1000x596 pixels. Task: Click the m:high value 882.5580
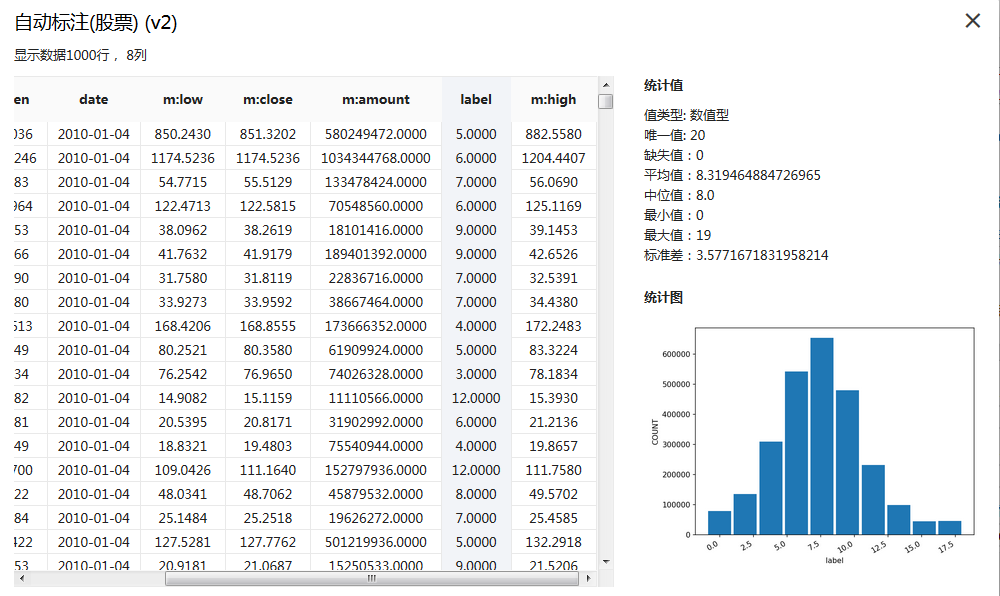[554, 134]
